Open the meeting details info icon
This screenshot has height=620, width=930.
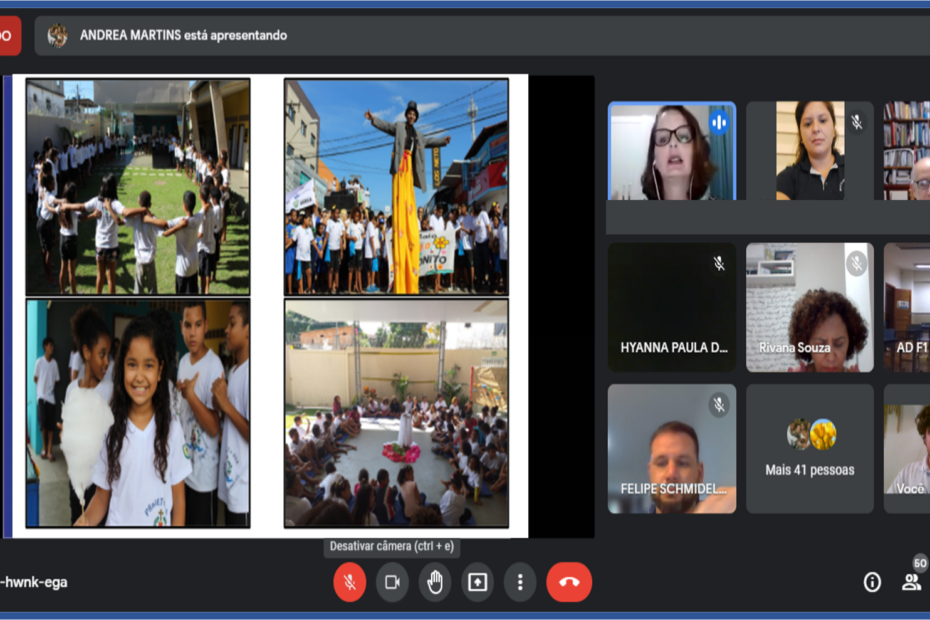point(872,582)
